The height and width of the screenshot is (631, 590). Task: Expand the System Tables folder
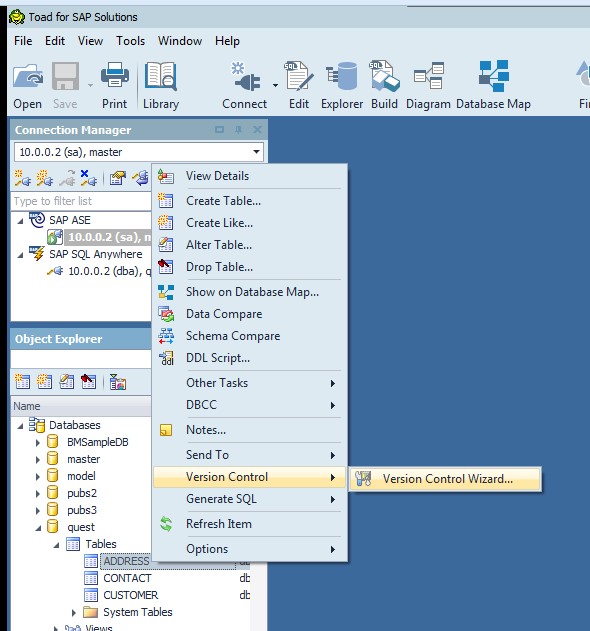coord(73,612)
